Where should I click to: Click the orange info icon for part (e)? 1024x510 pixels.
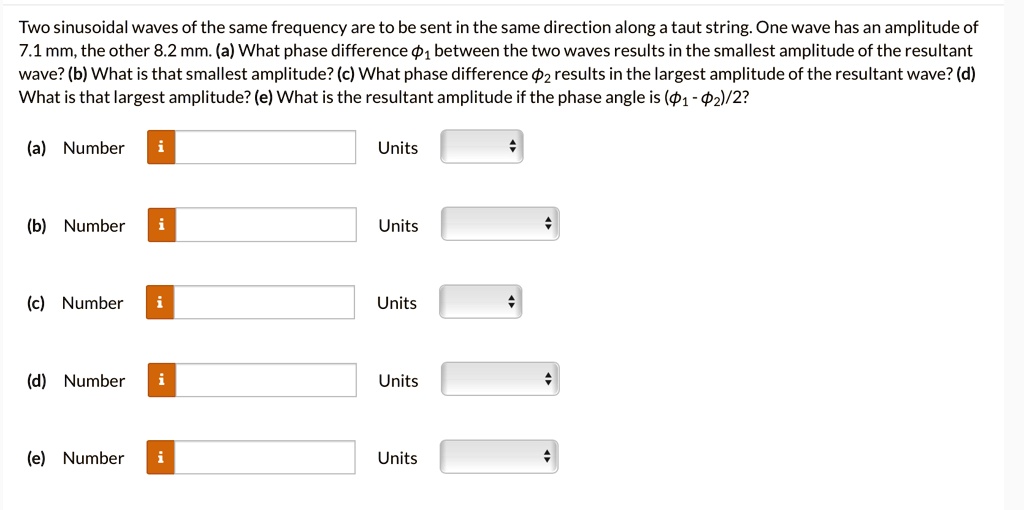click(x=160, y=458)
